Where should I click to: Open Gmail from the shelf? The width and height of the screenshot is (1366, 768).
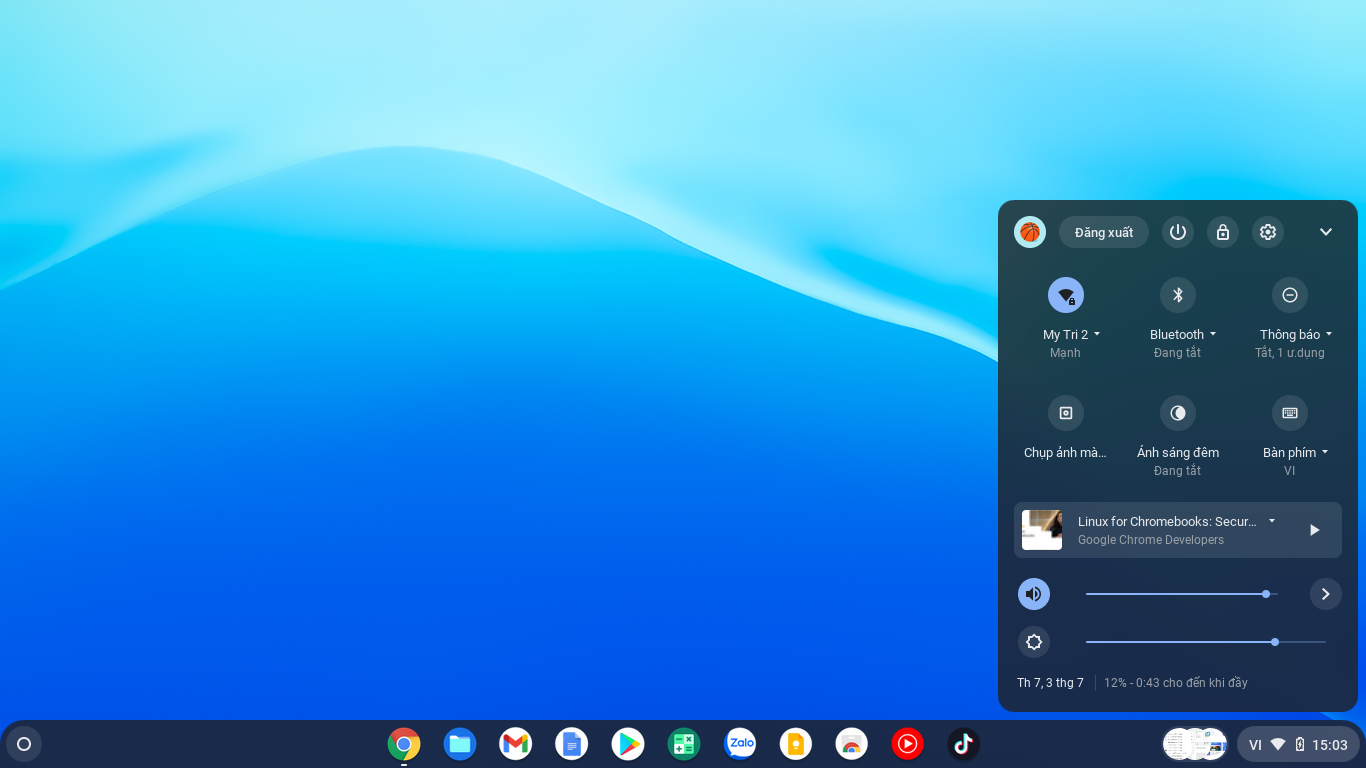click(x=516, y=744)
